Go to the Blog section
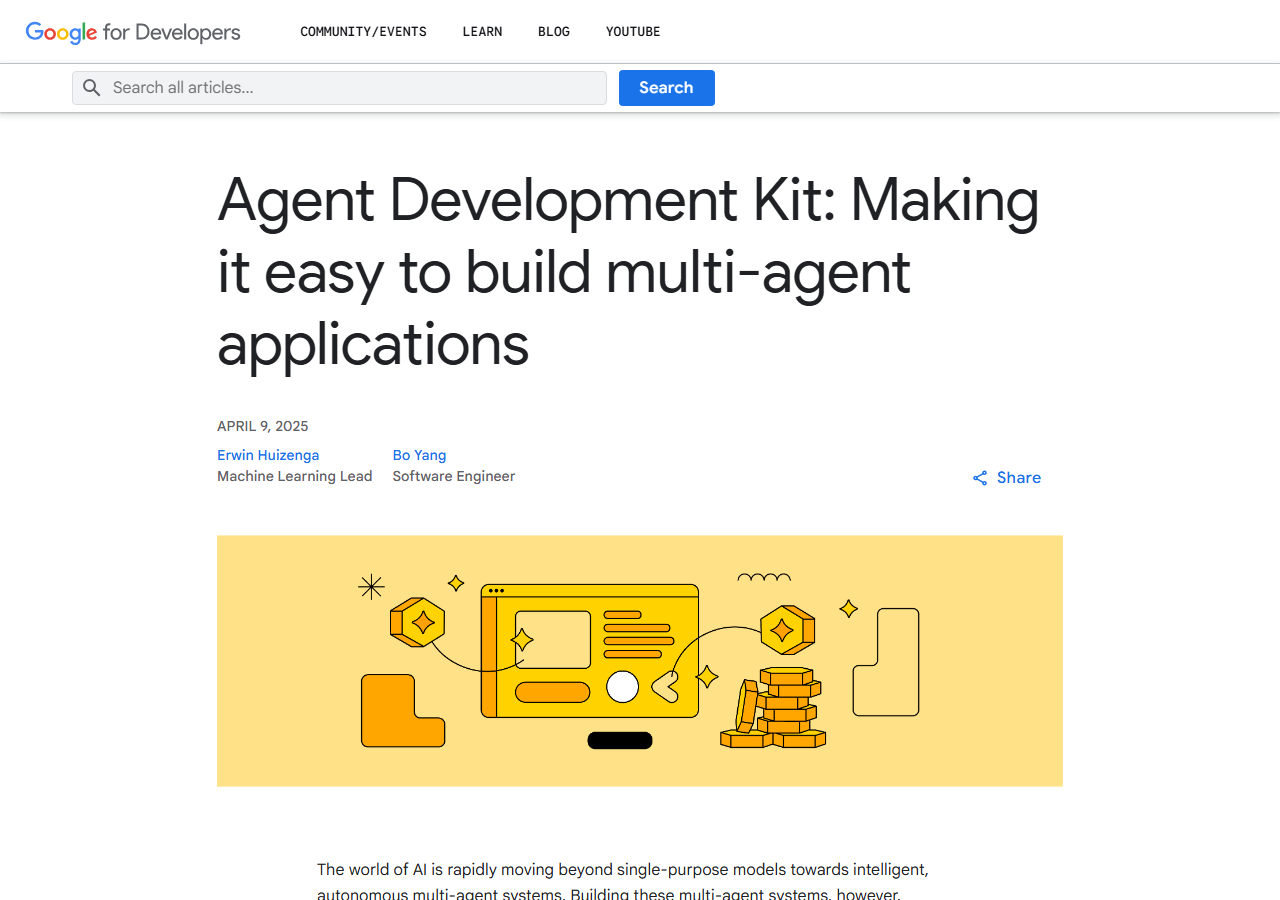The image size is (1280, 900). click(554, 32)
